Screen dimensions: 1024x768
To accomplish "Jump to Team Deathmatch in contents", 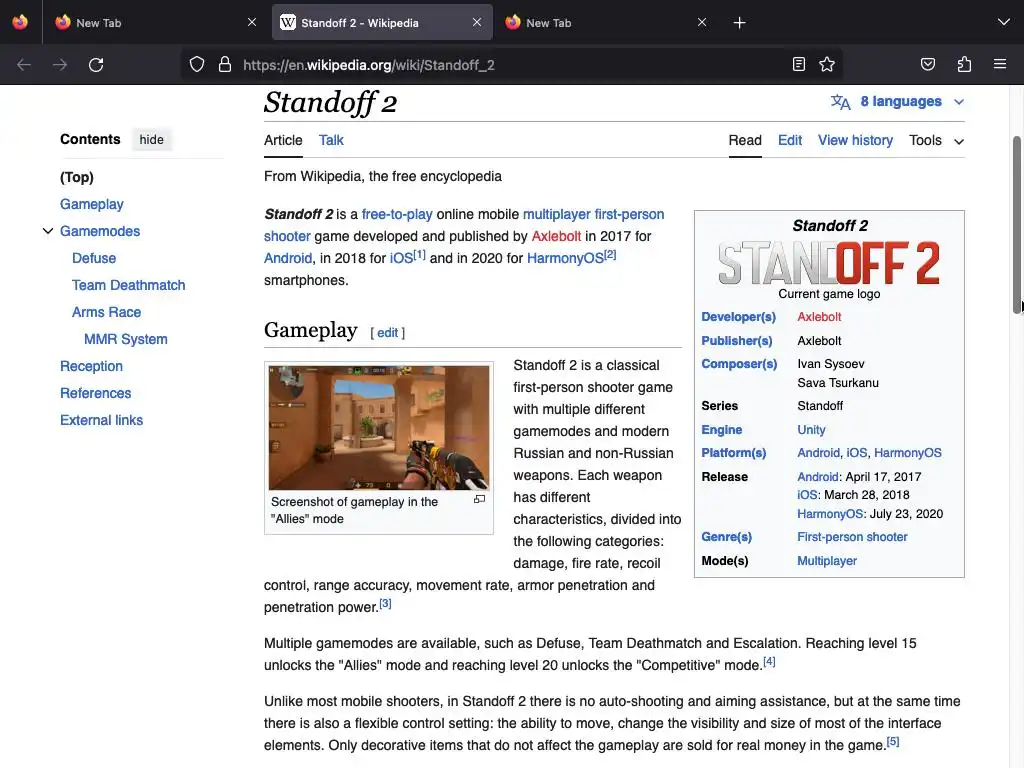I will point(129,285).
